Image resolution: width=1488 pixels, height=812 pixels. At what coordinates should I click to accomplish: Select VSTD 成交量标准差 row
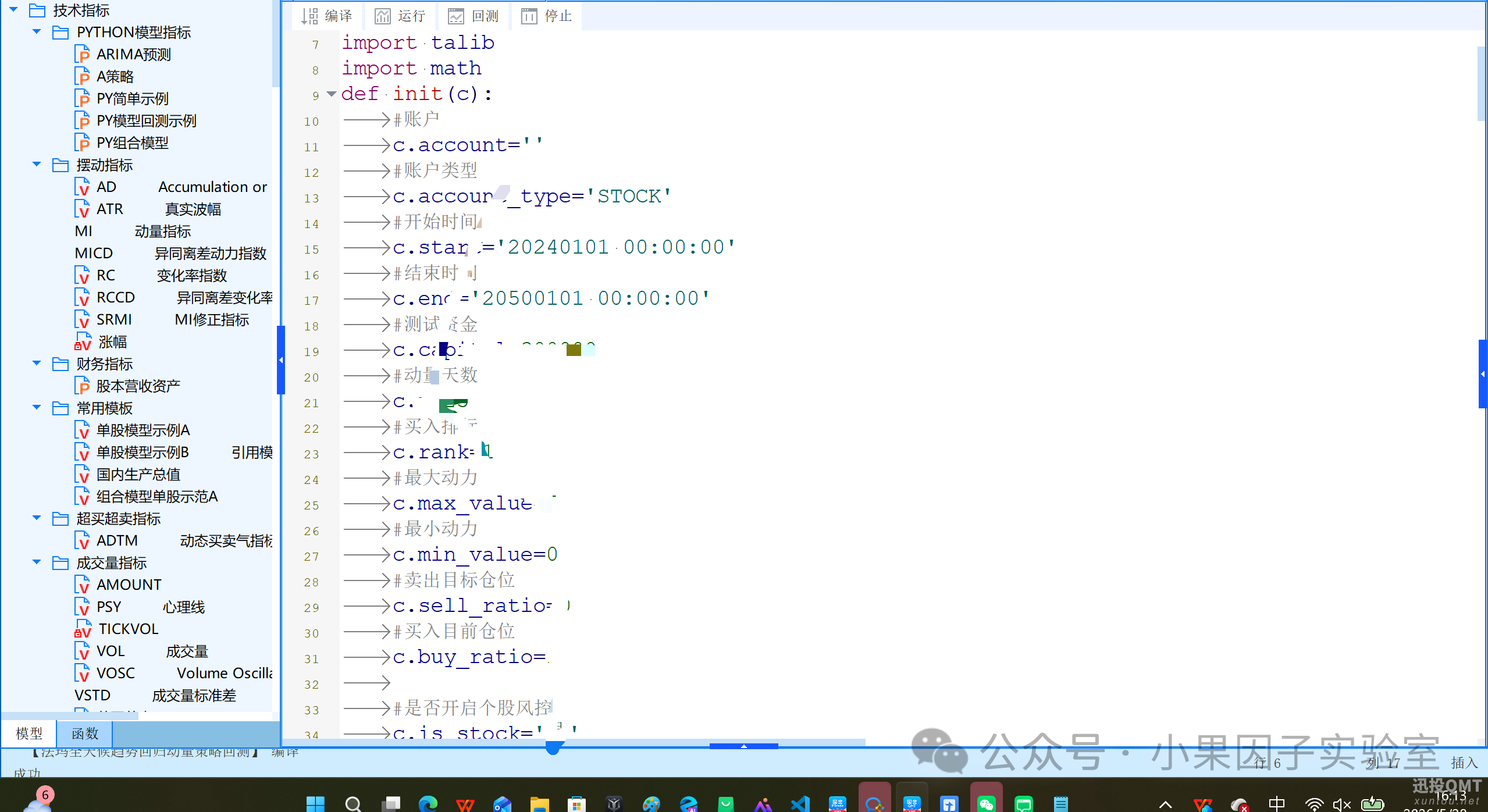155,695
